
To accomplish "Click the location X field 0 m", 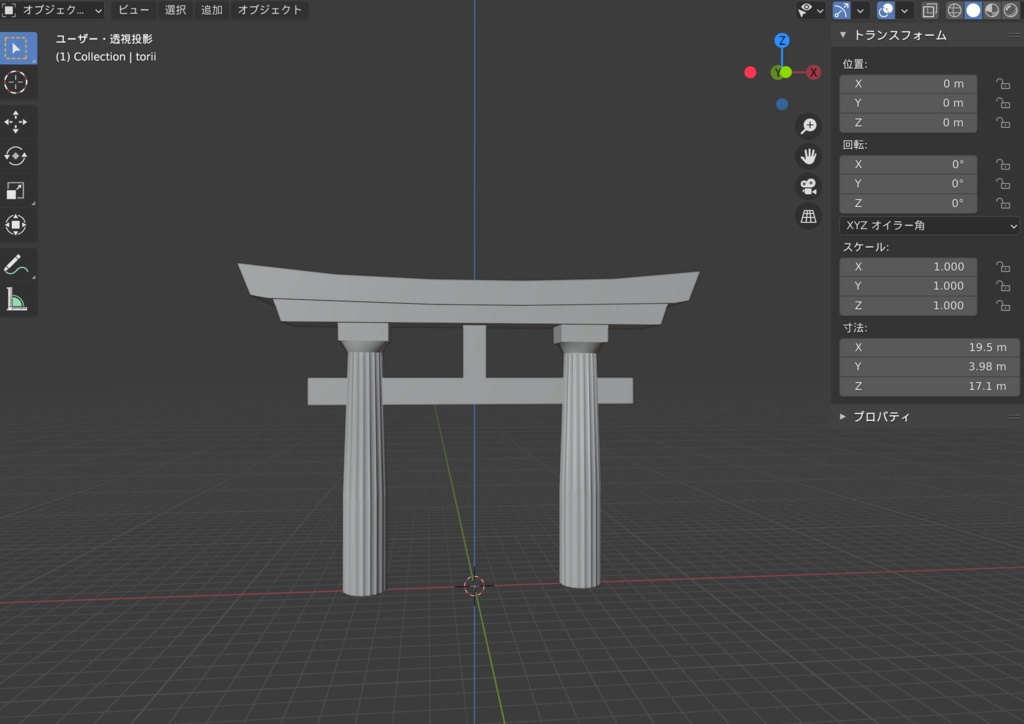I will click(908, 84).
